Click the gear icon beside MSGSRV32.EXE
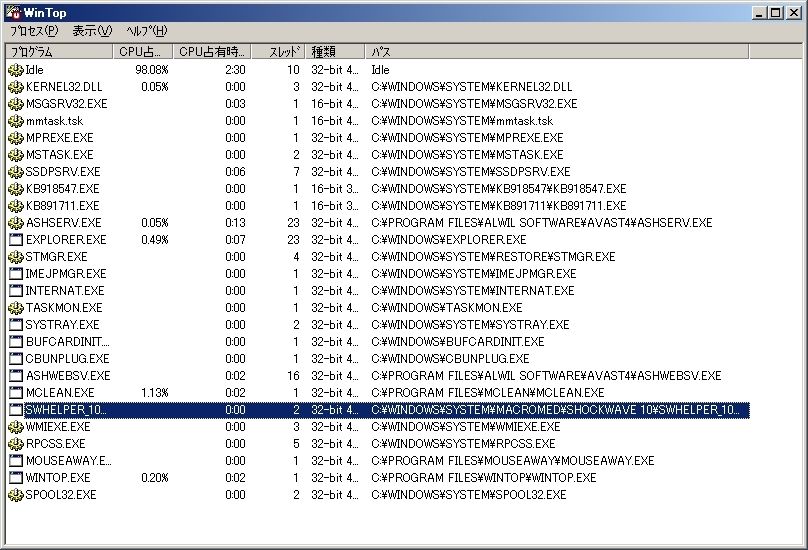 click(16, 104)
